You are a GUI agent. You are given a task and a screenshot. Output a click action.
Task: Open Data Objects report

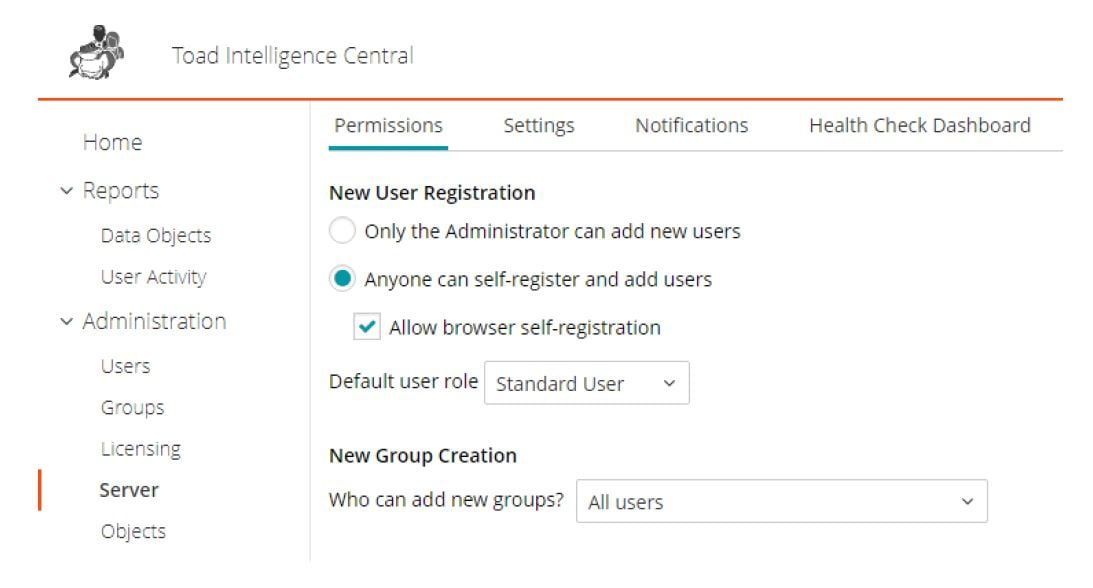[155, 235]
